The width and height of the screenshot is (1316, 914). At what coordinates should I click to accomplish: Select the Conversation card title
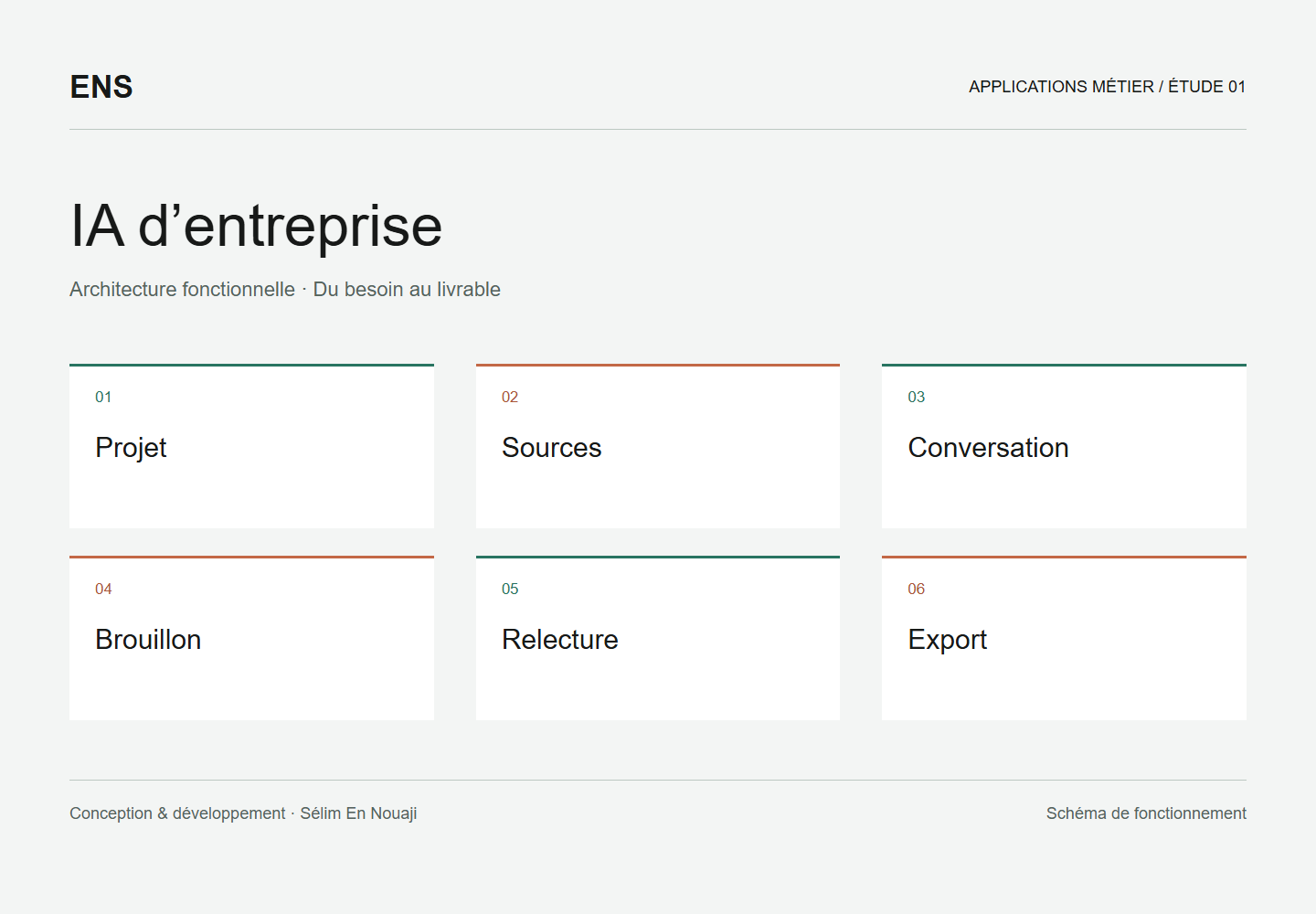[988, 448]
